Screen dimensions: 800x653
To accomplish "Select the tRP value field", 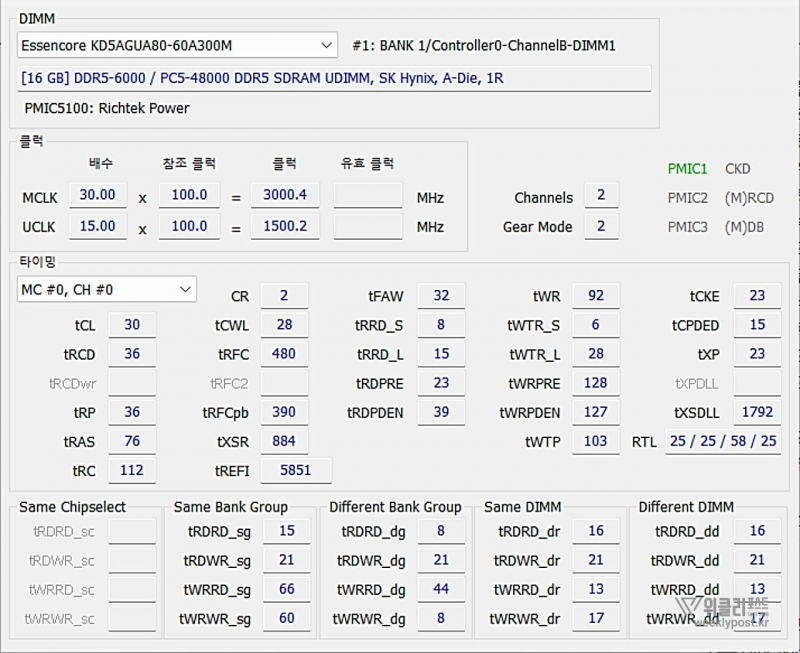I will coord(132,412).
